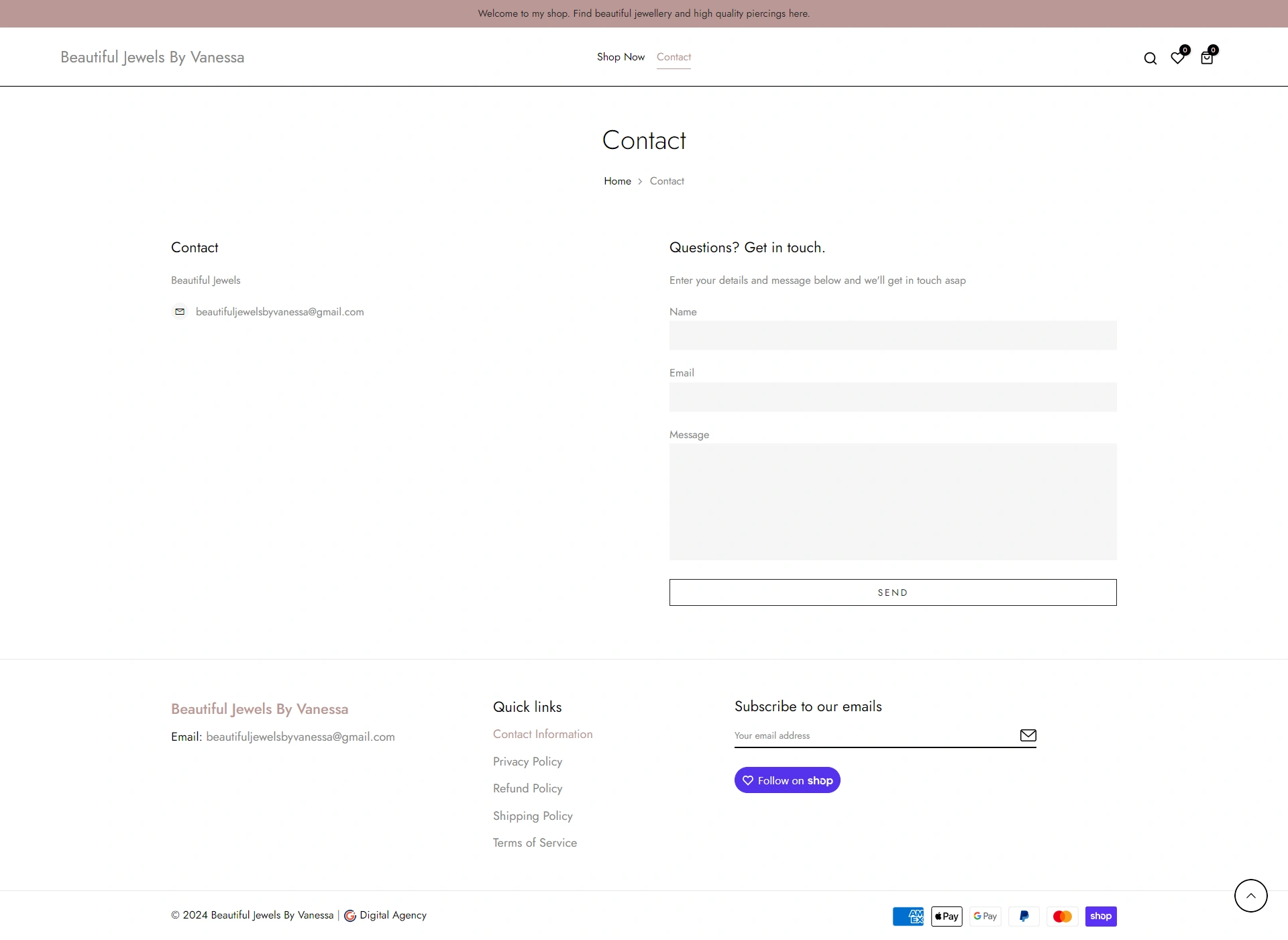Click the American Express payment icon

tap(908, 916)
